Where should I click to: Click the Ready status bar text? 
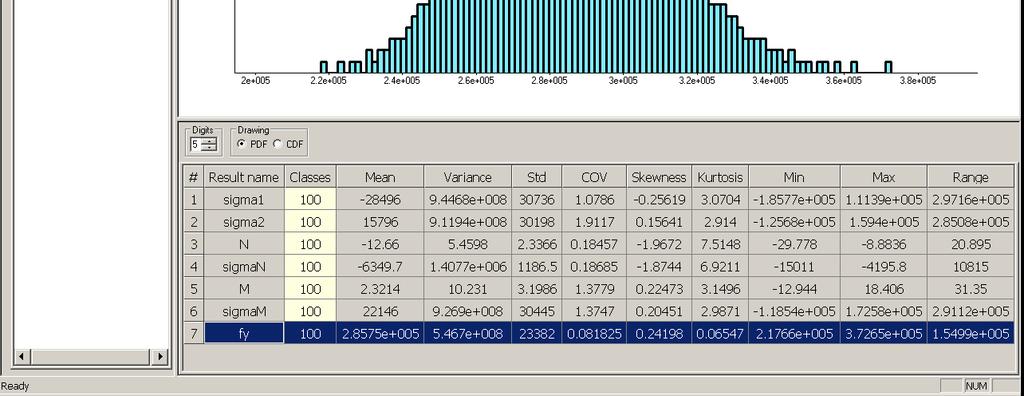[x=15, y=386]
